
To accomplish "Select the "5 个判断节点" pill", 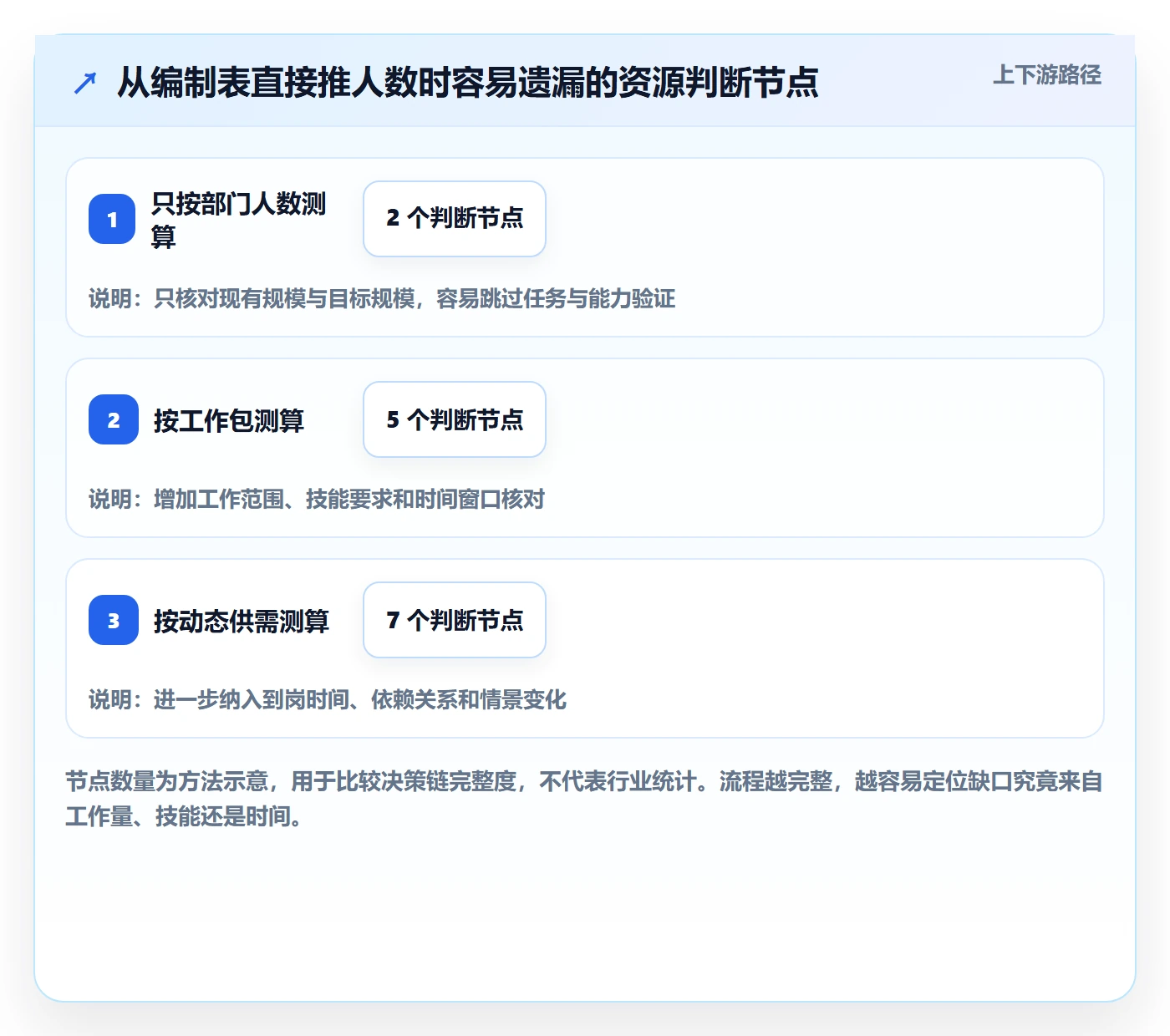I will coord(455,419).
